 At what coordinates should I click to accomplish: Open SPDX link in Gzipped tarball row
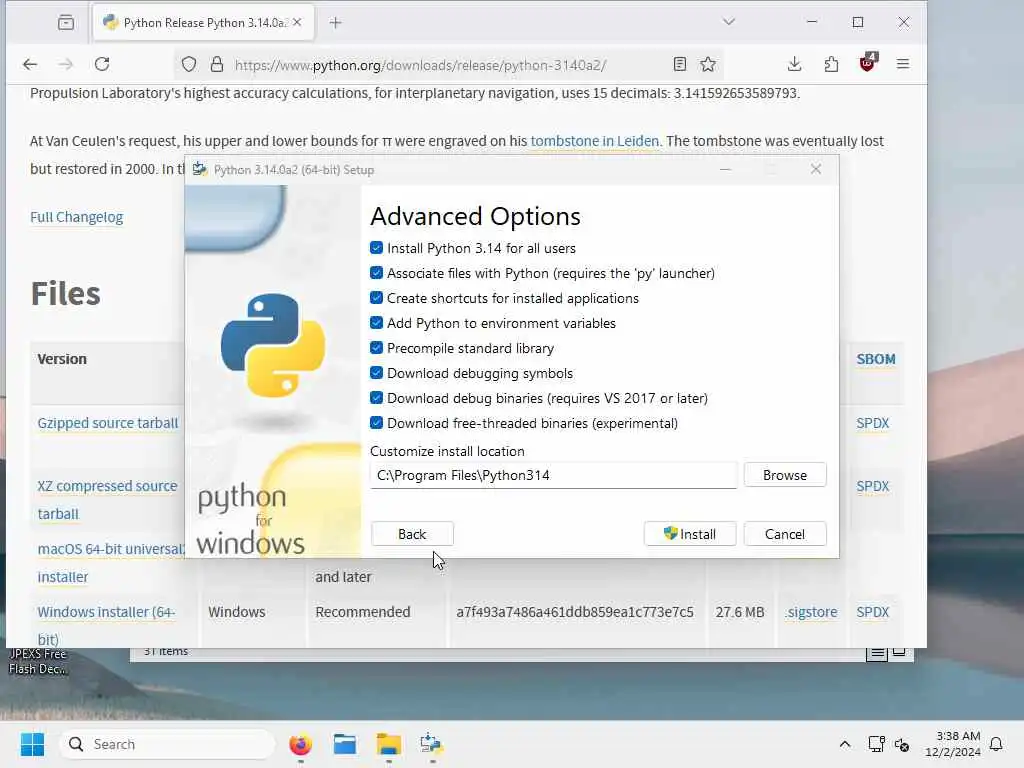click(x=872, y=423)
